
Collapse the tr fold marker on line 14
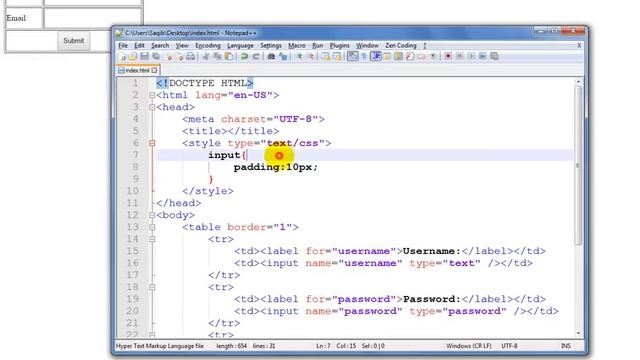[x=152, y=239]
